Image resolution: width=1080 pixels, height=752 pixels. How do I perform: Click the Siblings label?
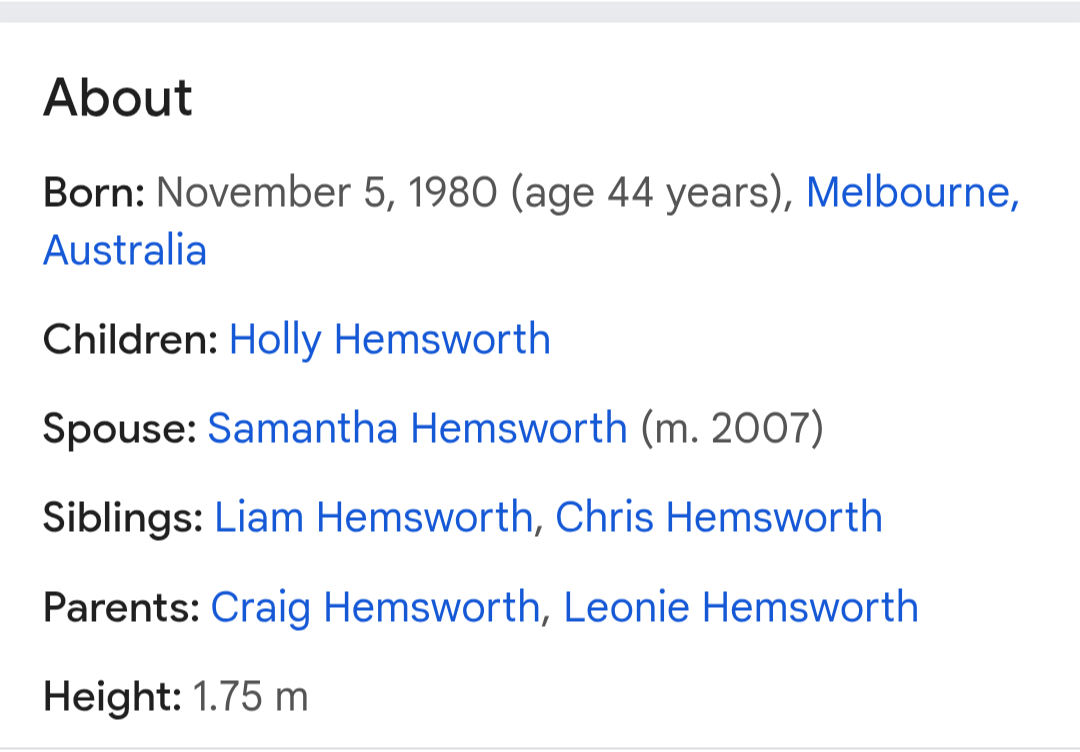coord(123,518)
